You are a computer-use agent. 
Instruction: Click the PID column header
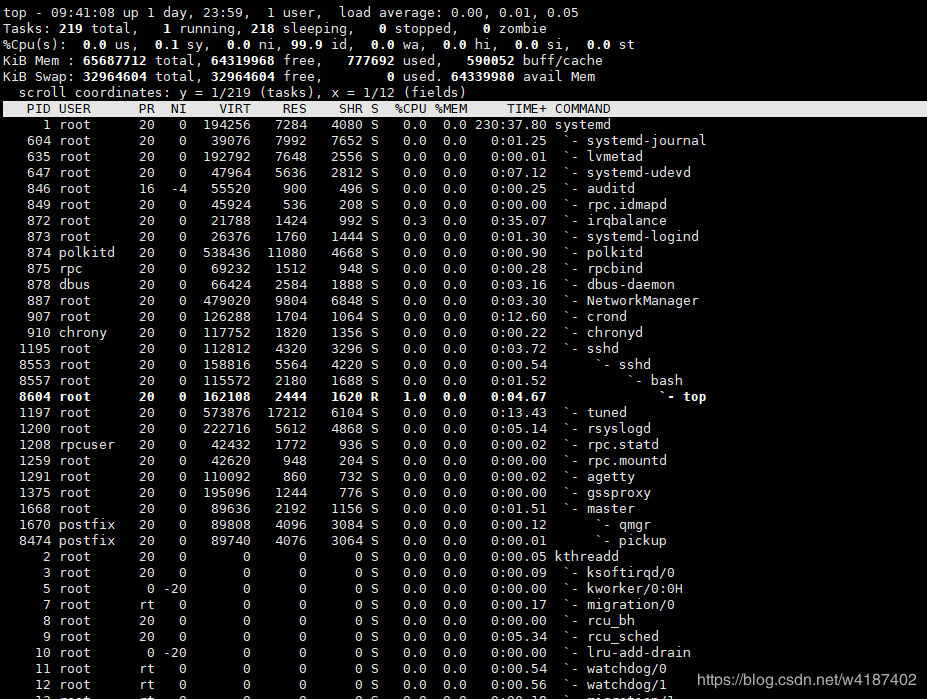pos(38,109)
